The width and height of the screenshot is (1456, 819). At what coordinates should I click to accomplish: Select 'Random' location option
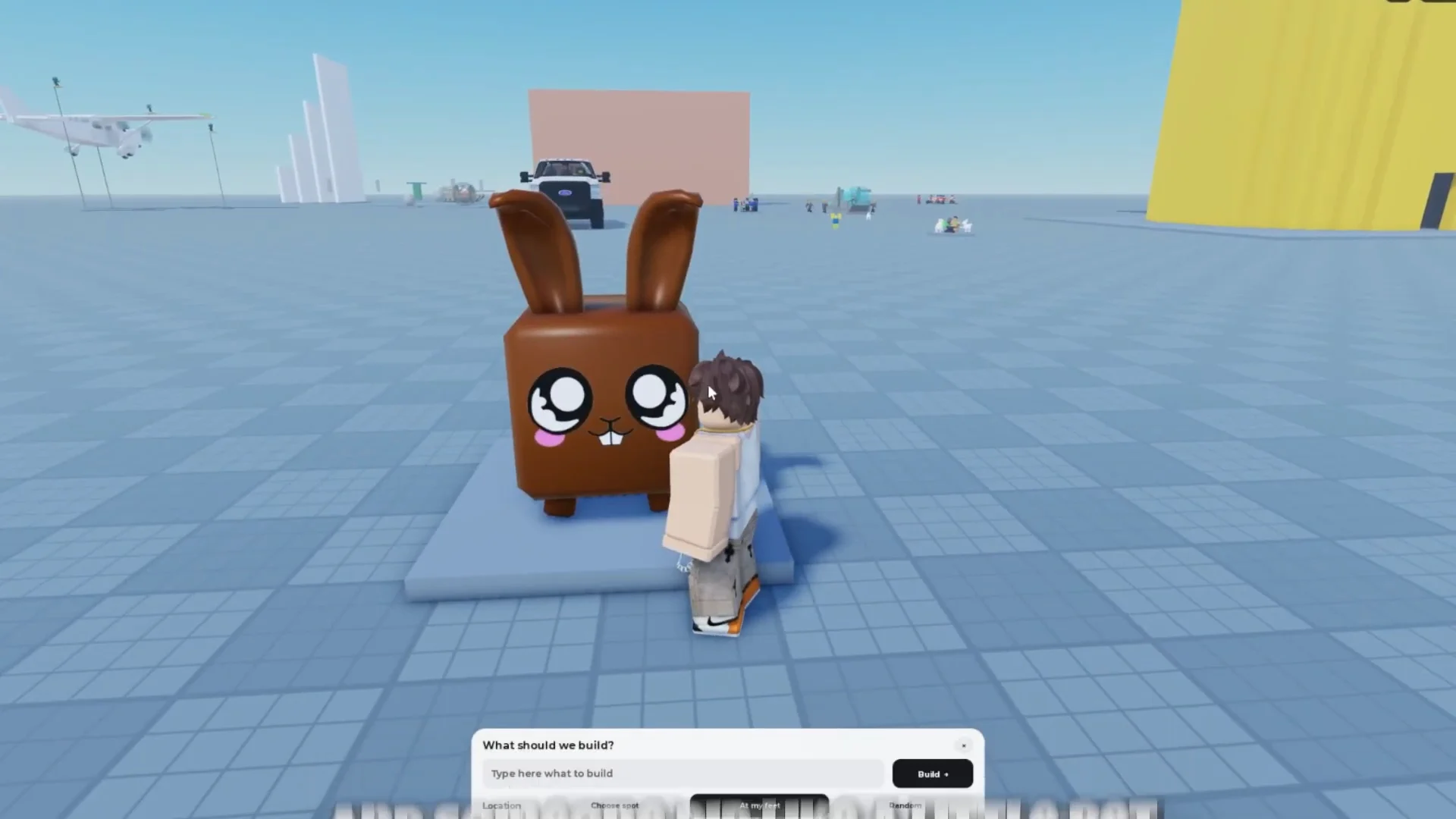[905, 805]
